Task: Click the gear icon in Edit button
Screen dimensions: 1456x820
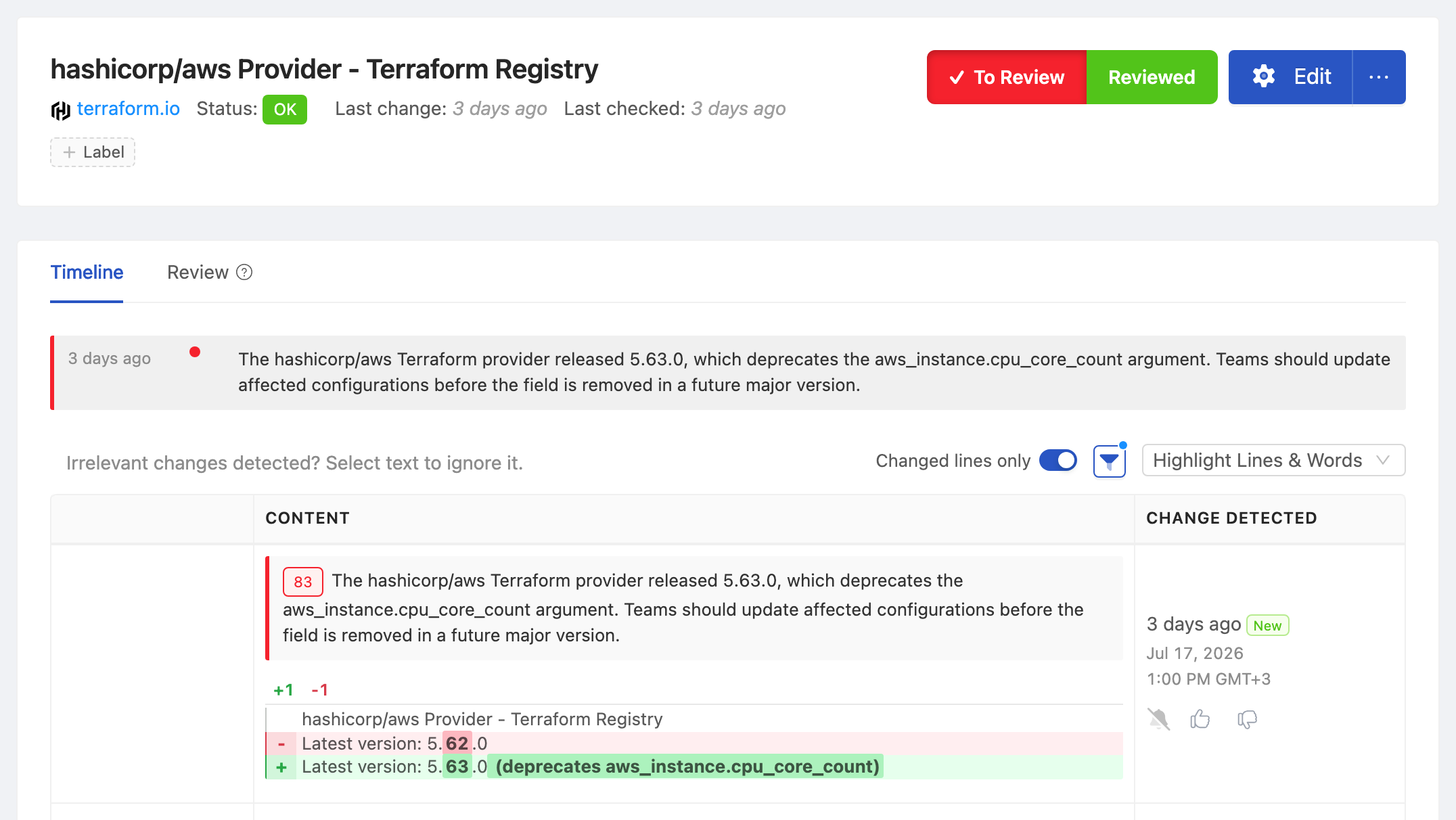Action: click(x=1263, y=76)
